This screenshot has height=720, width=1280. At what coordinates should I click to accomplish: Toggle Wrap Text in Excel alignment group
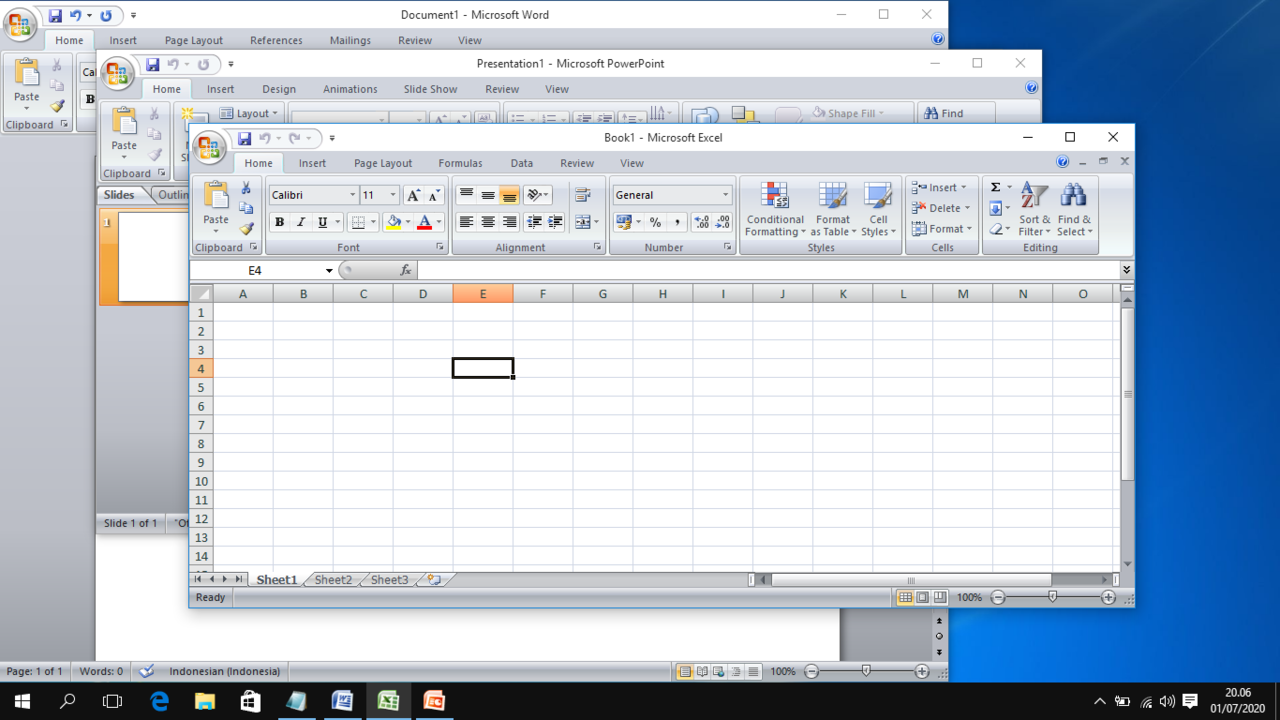point(583,195)
